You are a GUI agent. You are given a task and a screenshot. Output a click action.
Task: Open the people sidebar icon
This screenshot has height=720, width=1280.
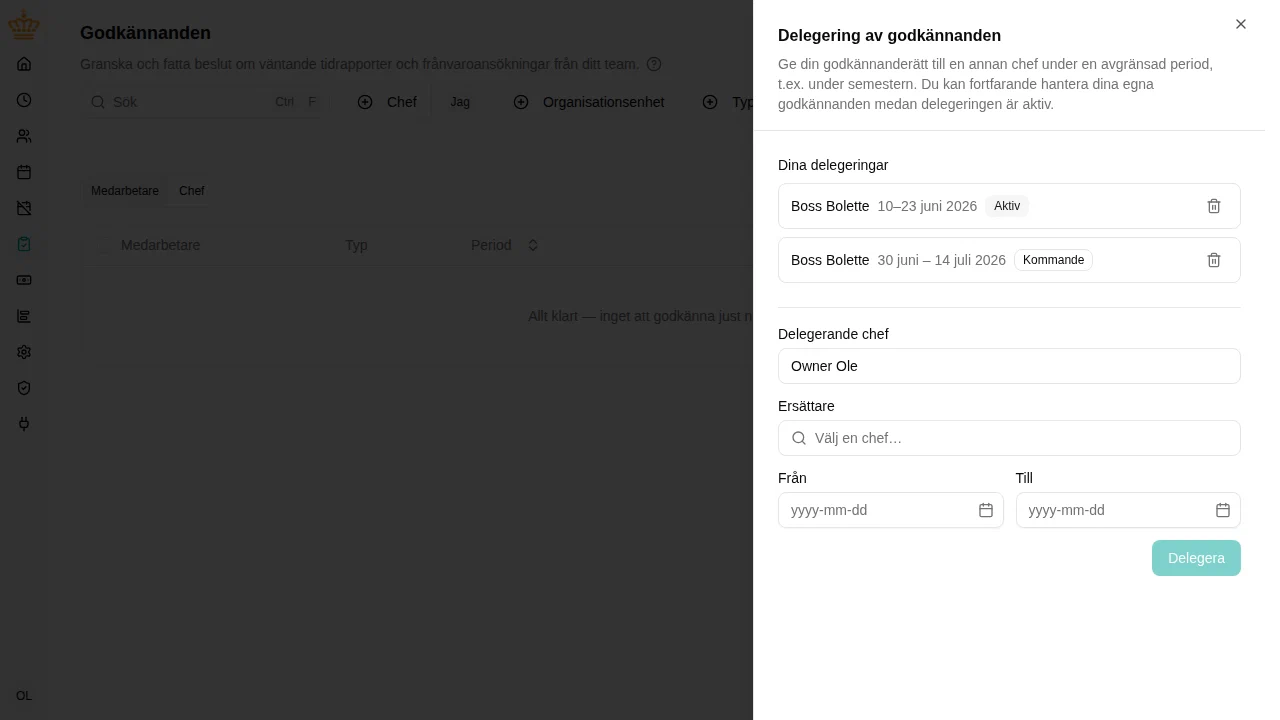24,136
